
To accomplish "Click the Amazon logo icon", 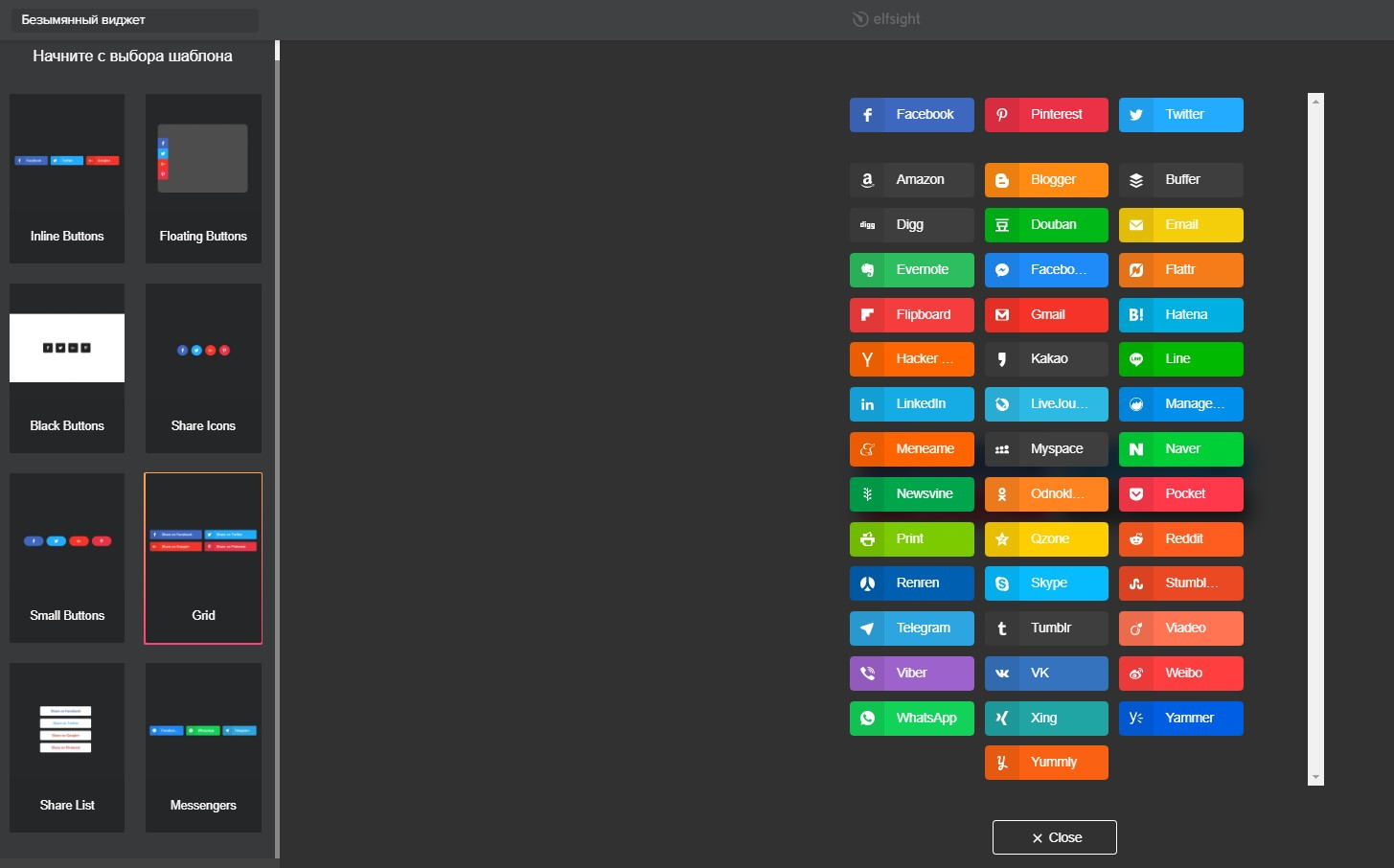I will pyautogui.click(x=867, y=180).
